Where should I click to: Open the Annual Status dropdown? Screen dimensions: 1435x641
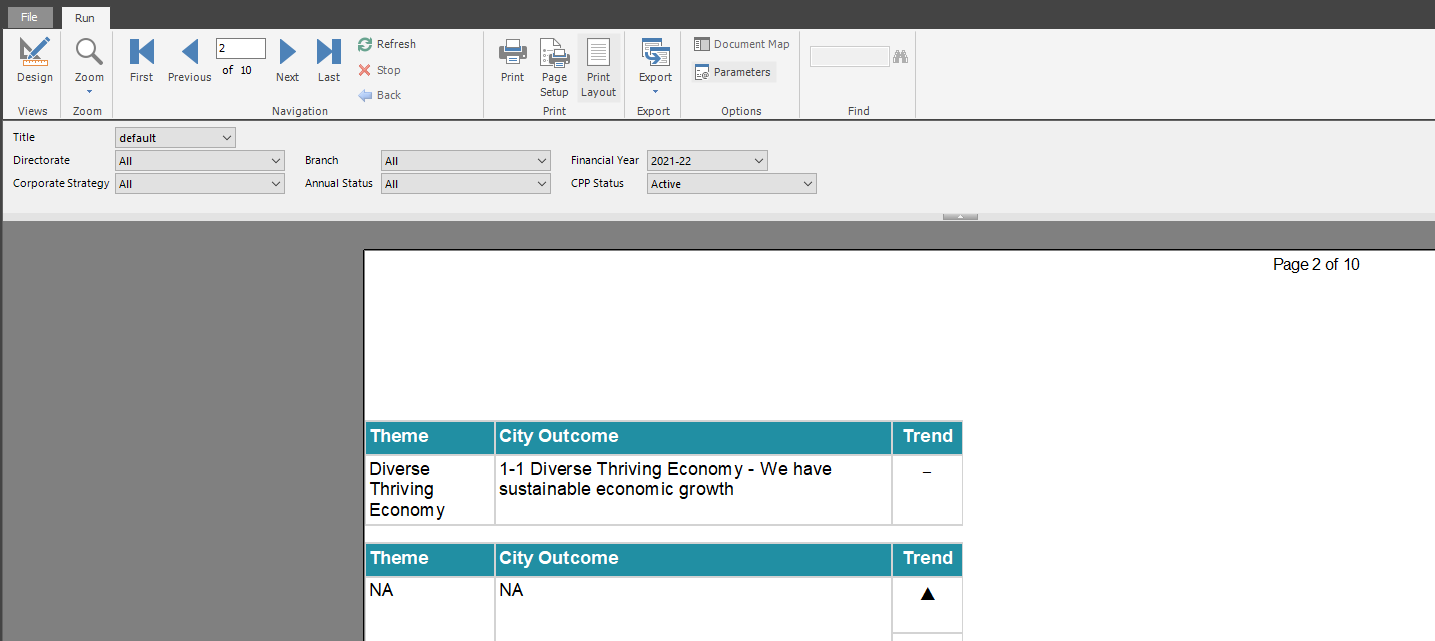(466, 183)
